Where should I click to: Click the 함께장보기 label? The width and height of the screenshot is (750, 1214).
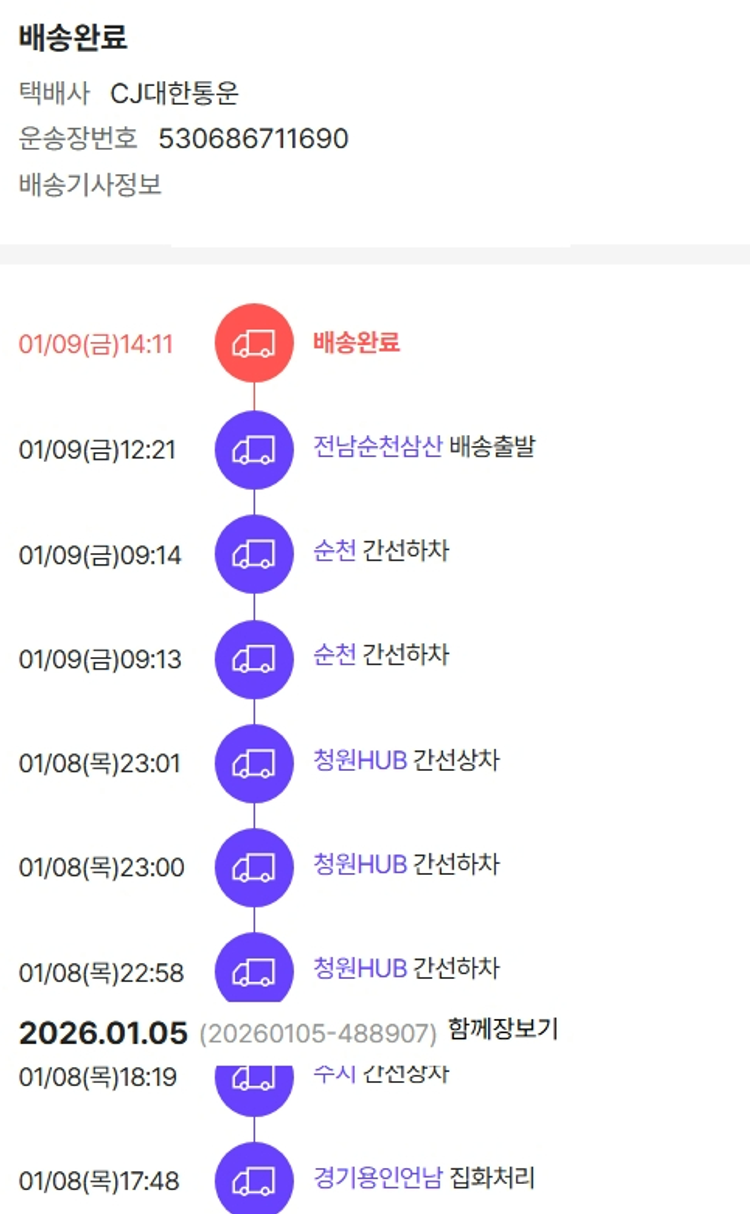pyautogui.click(x=503, y=1029)
